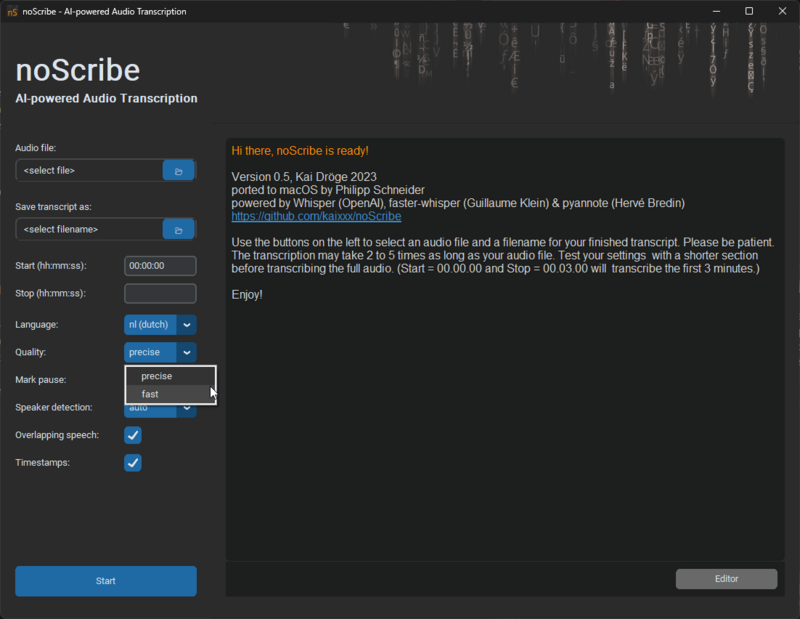This screenshot has height=619, width=800.
Task: Click the Quality dropdown arrow
Action: click(186, 352)
